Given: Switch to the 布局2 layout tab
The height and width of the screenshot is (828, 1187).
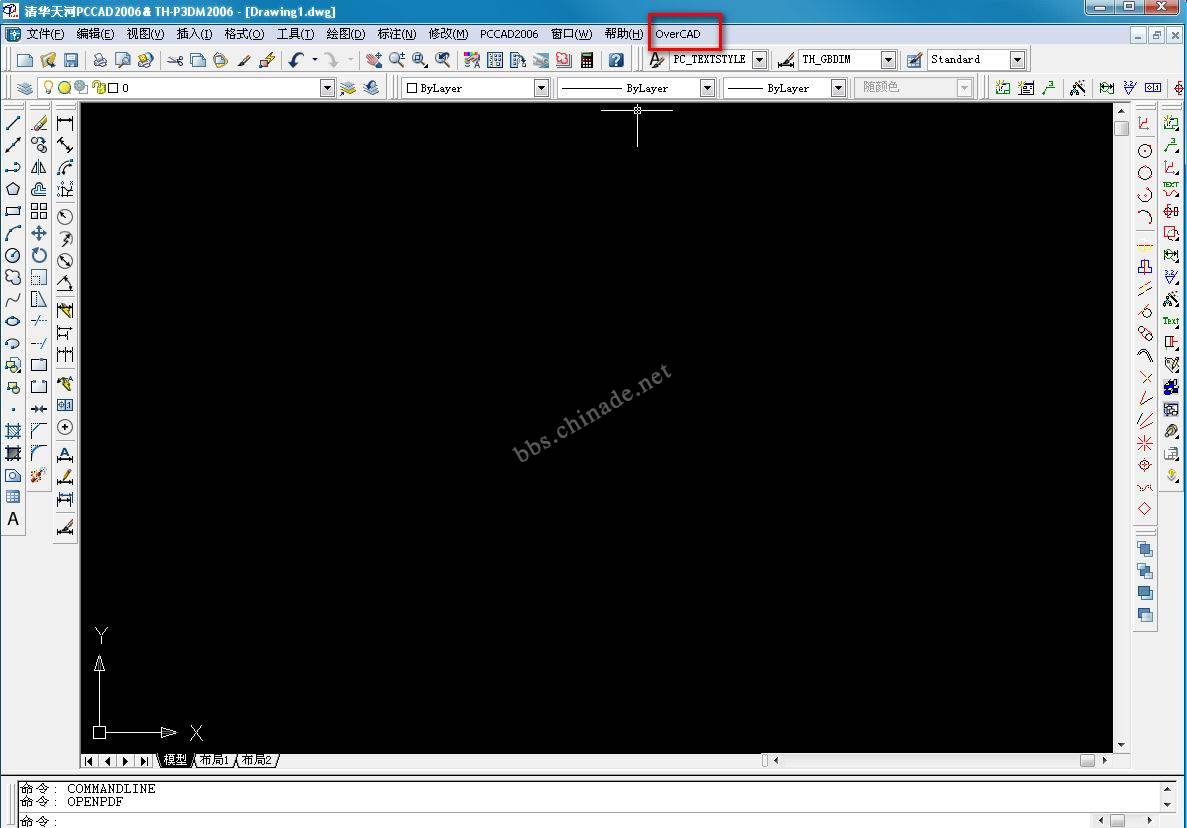Looking at the screenshot, I should click(x=257, y=760).
